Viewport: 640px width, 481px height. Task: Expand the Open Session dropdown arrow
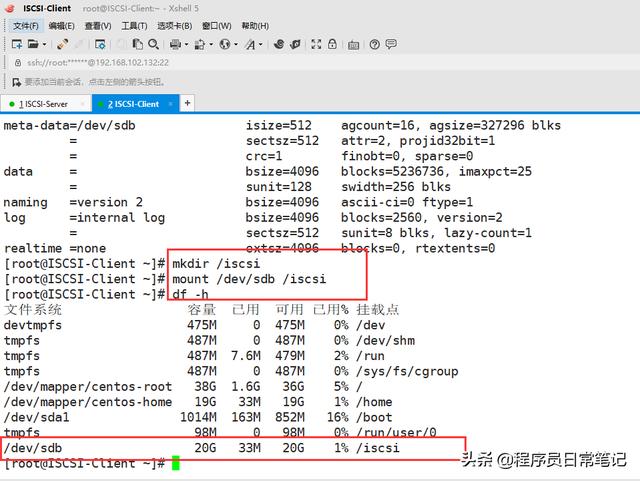[x=44, y=44]
